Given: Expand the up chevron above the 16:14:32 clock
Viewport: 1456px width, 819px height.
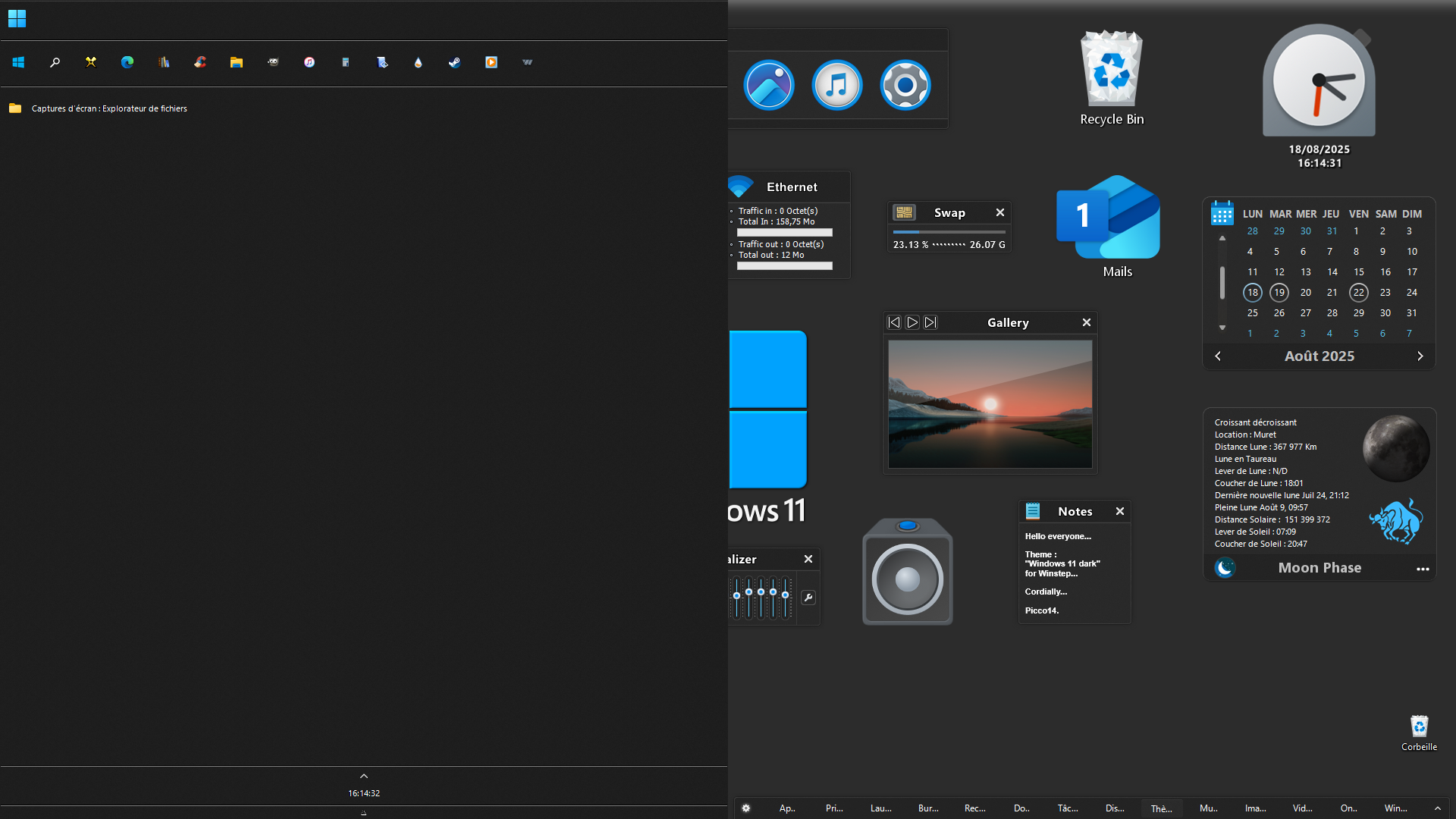Looking at the screenshot, I should (364, 776).
